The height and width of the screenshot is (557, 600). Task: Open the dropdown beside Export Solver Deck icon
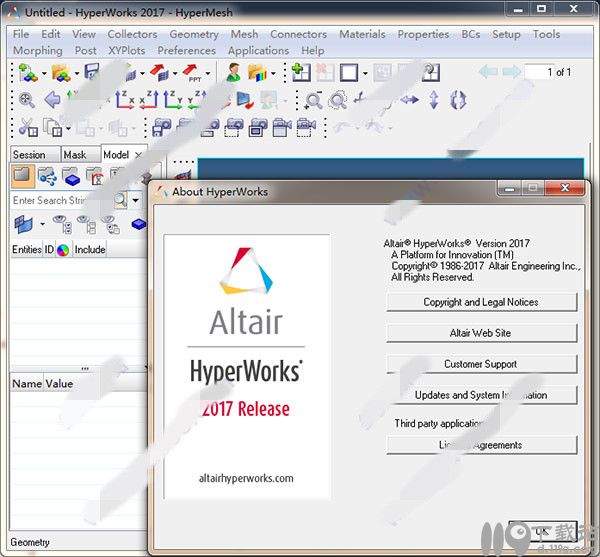click(x=175, y=73)
